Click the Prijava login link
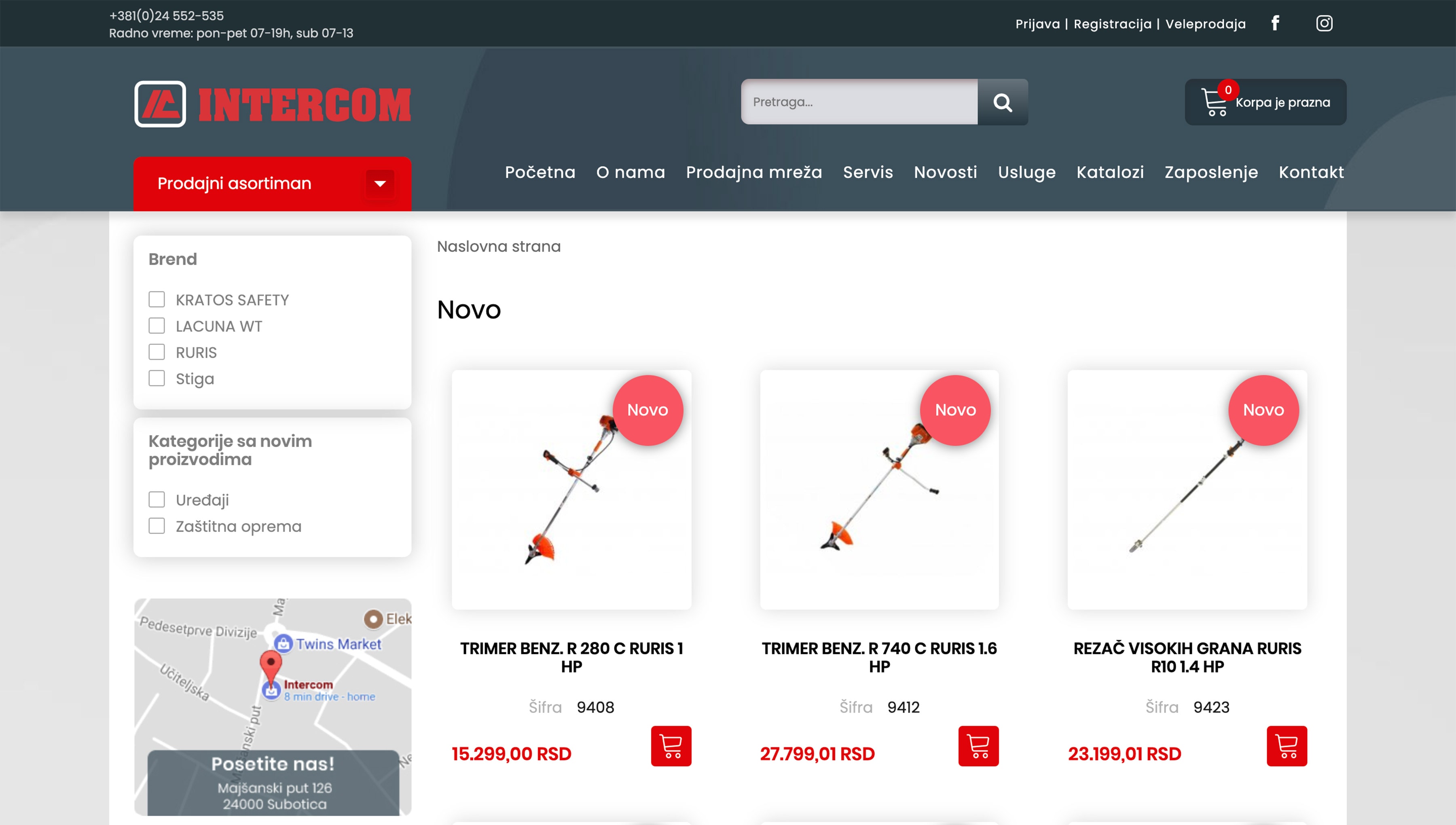This screenshot has height=825, width=1456. (1037, 24)
